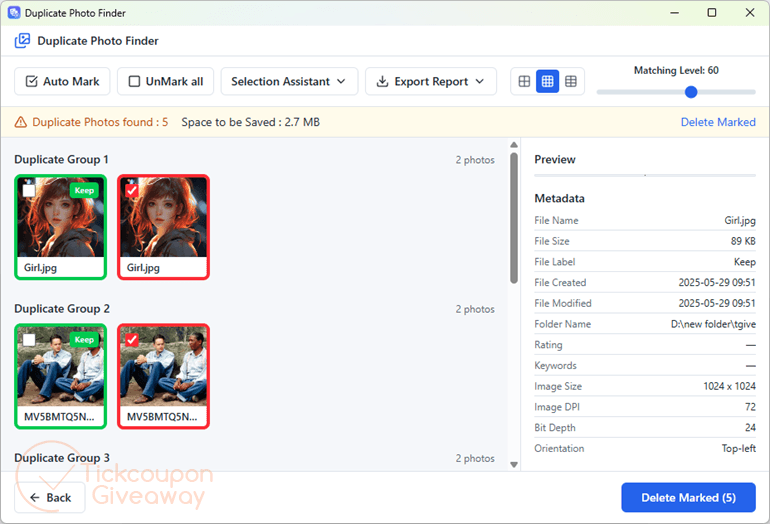Screen dimensions: 770x524
Task: Select the red-bordered MV5BMTQ5N thumbnail
Action: (x=164, y=376)
